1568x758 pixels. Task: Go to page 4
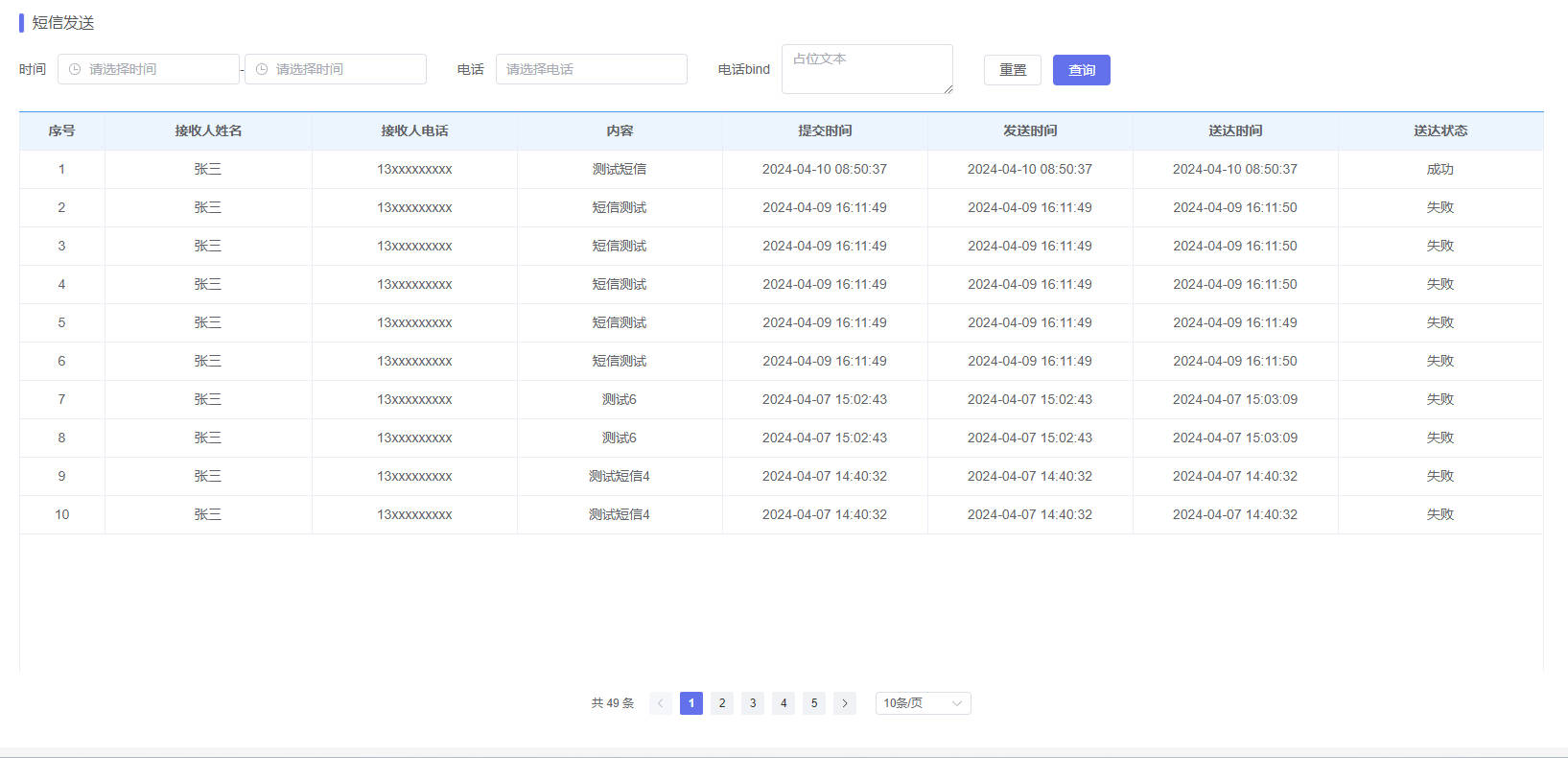point(784,703)
